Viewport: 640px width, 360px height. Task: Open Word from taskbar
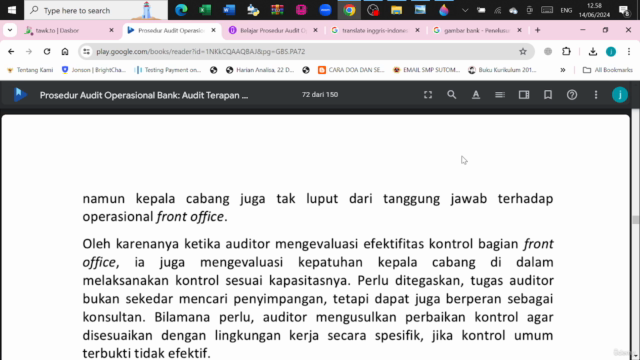click(229, 10)
